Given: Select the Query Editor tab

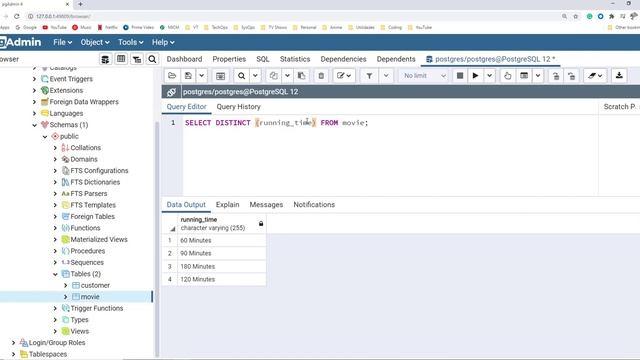Looking at the screenshot, I should 187,107.
